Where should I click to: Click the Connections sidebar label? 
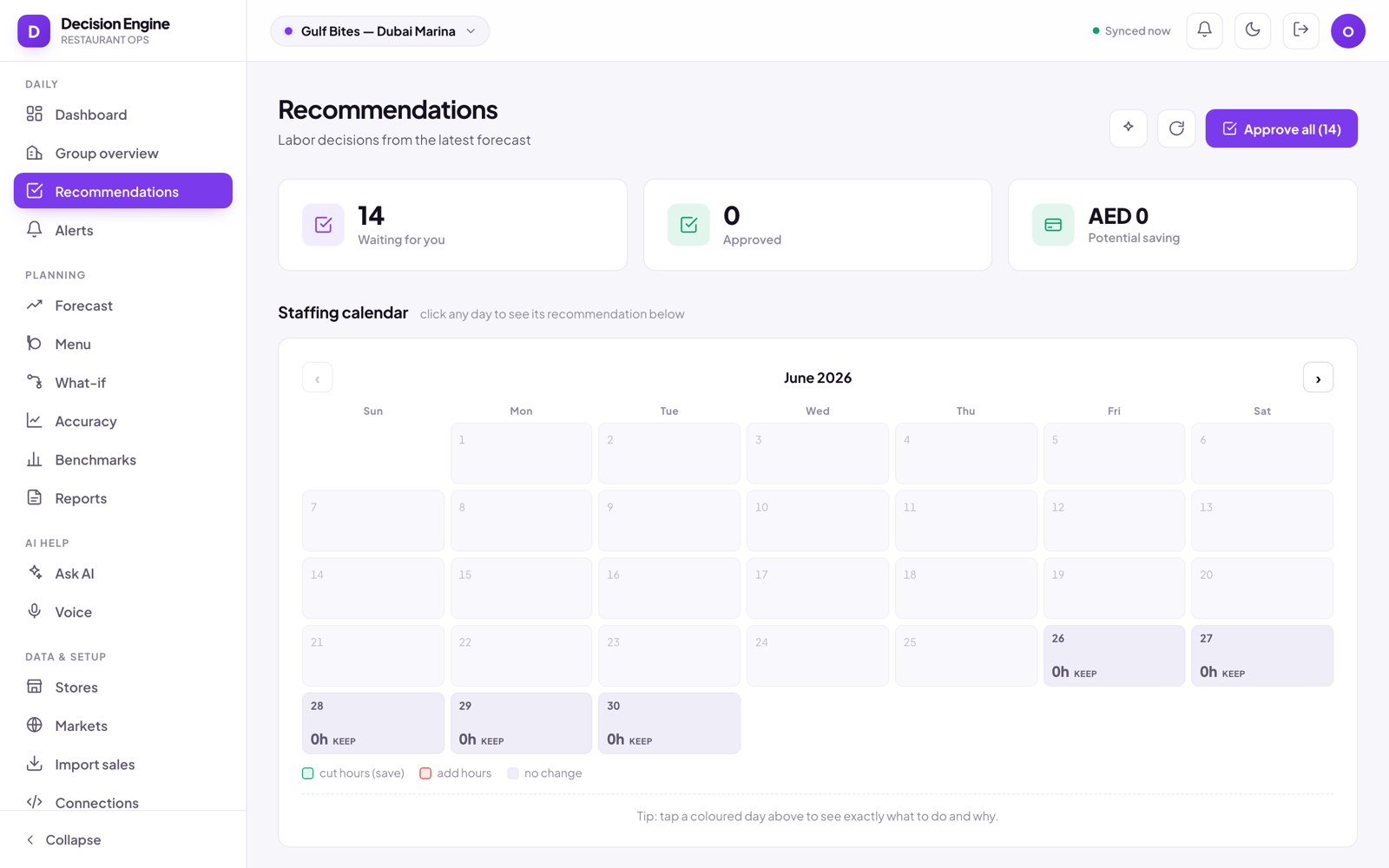coord(96,803)
